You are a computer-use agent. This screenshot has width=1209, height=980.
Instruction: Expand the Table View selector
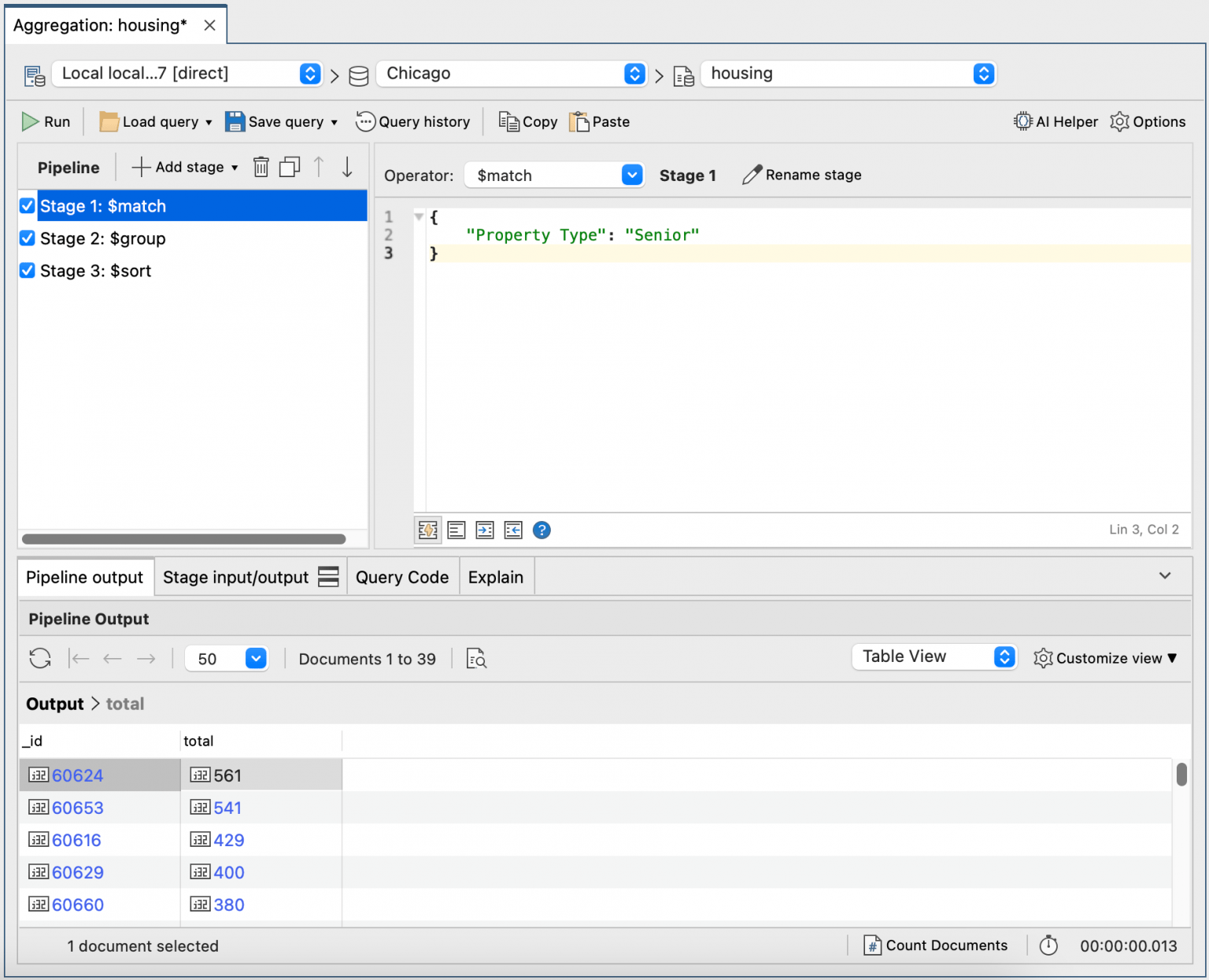click(x=1004, y=656)
